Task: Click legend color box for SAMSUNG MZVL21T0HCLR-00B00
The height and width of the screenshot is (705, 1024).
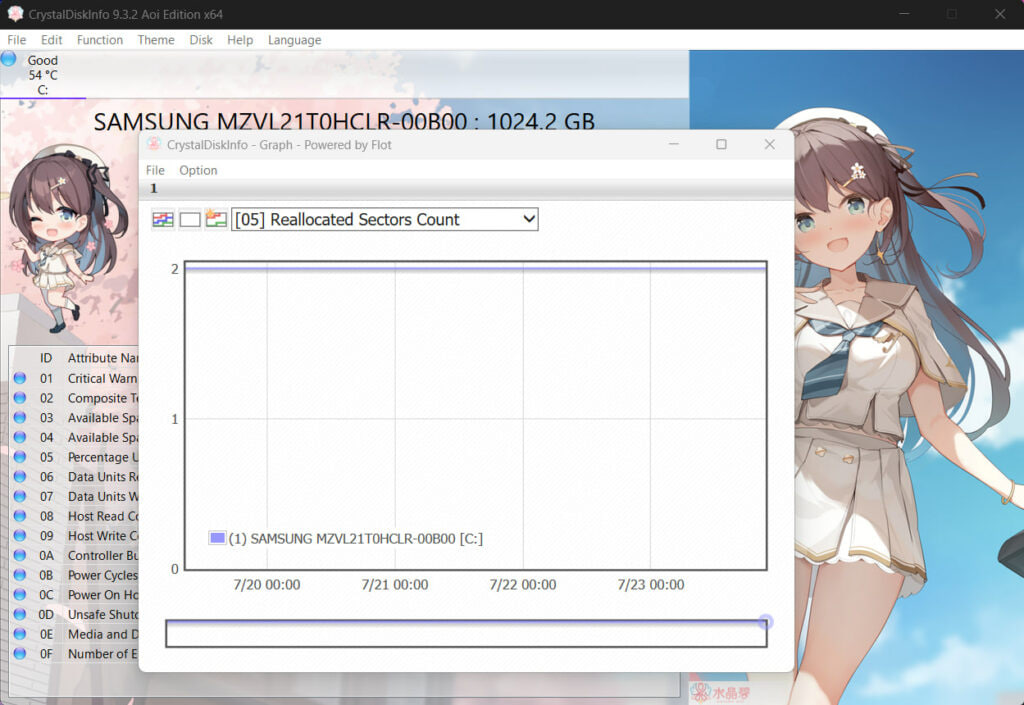Action: (217, 538)
